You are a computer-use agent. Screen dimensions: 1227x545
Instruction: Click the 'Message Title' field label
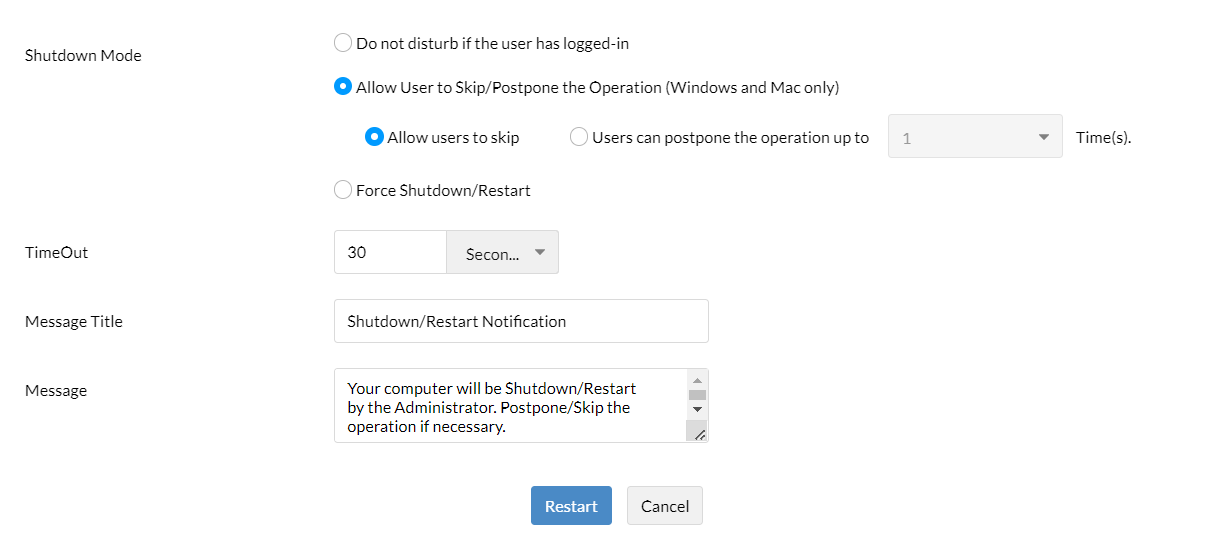[x=74, y=322]
